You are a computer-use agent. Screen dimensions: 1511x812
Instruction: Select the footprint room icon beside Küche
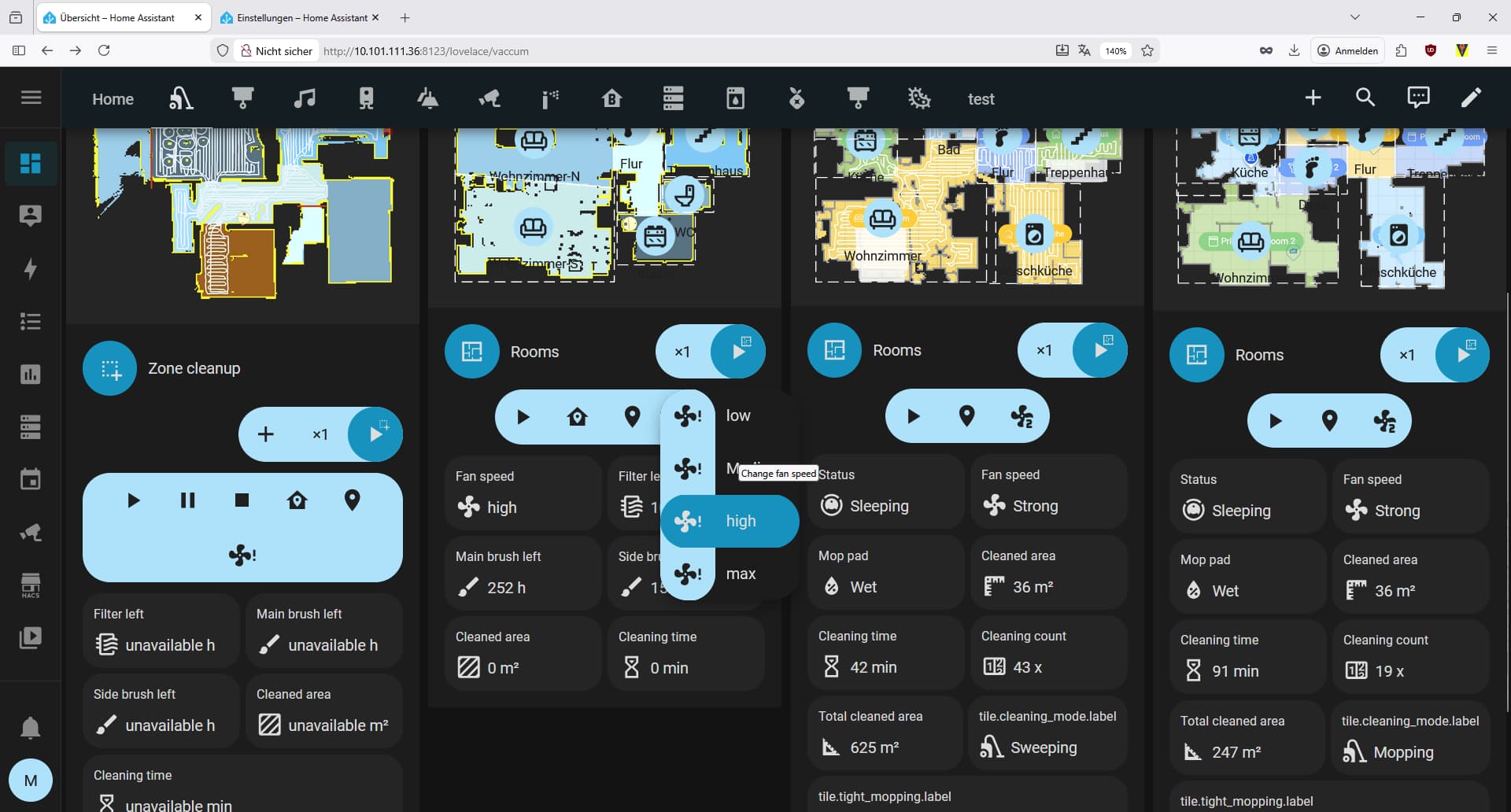coord(1313,167)
